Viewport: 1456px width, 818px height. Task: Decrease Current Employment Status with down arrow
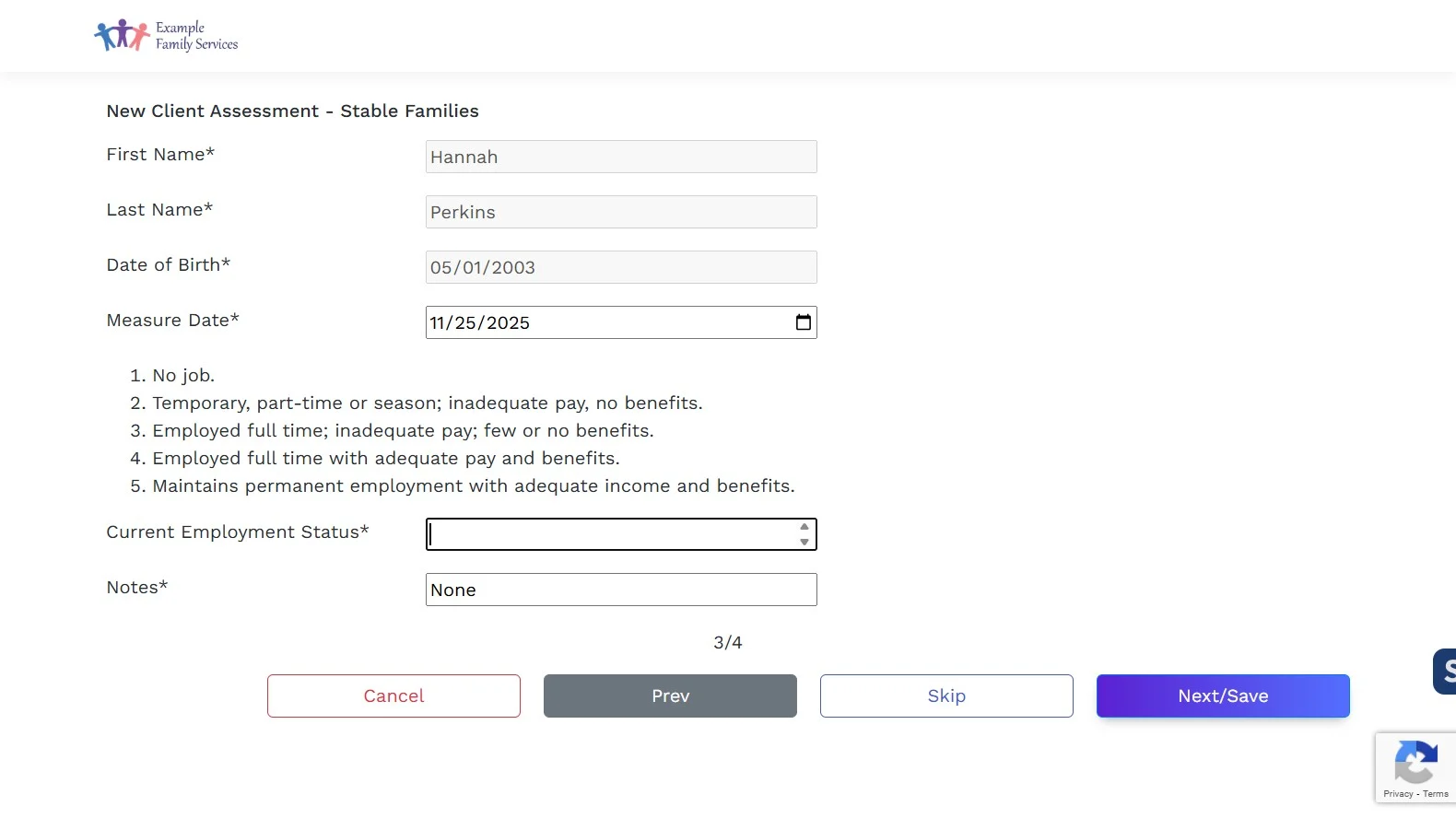tap(804, 542)
